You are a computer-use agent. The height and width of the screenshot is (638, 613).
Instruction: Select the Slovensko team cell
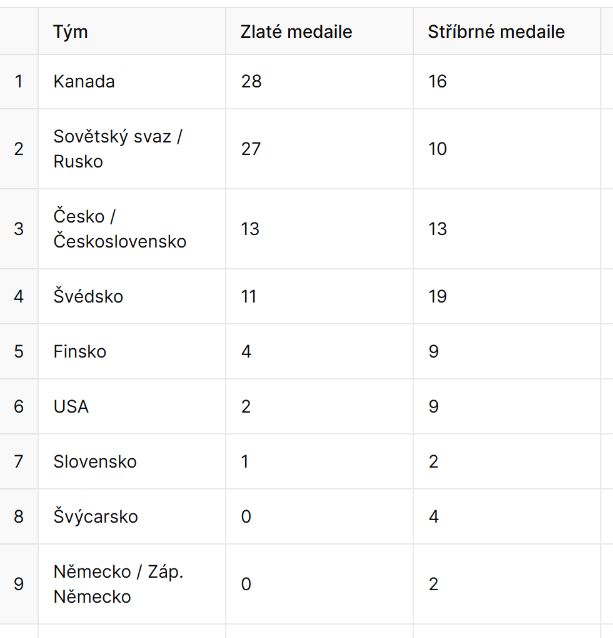tap(132, 461)
